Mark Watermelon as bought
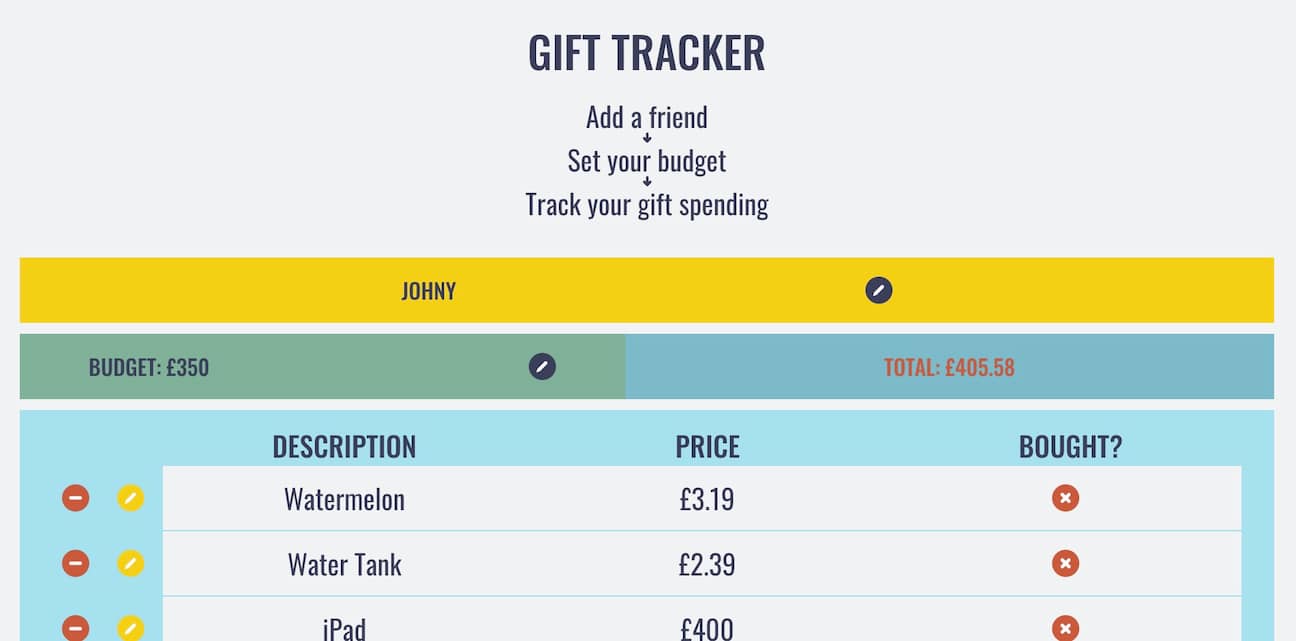1296x641 pixels. tap(1065, 498)
